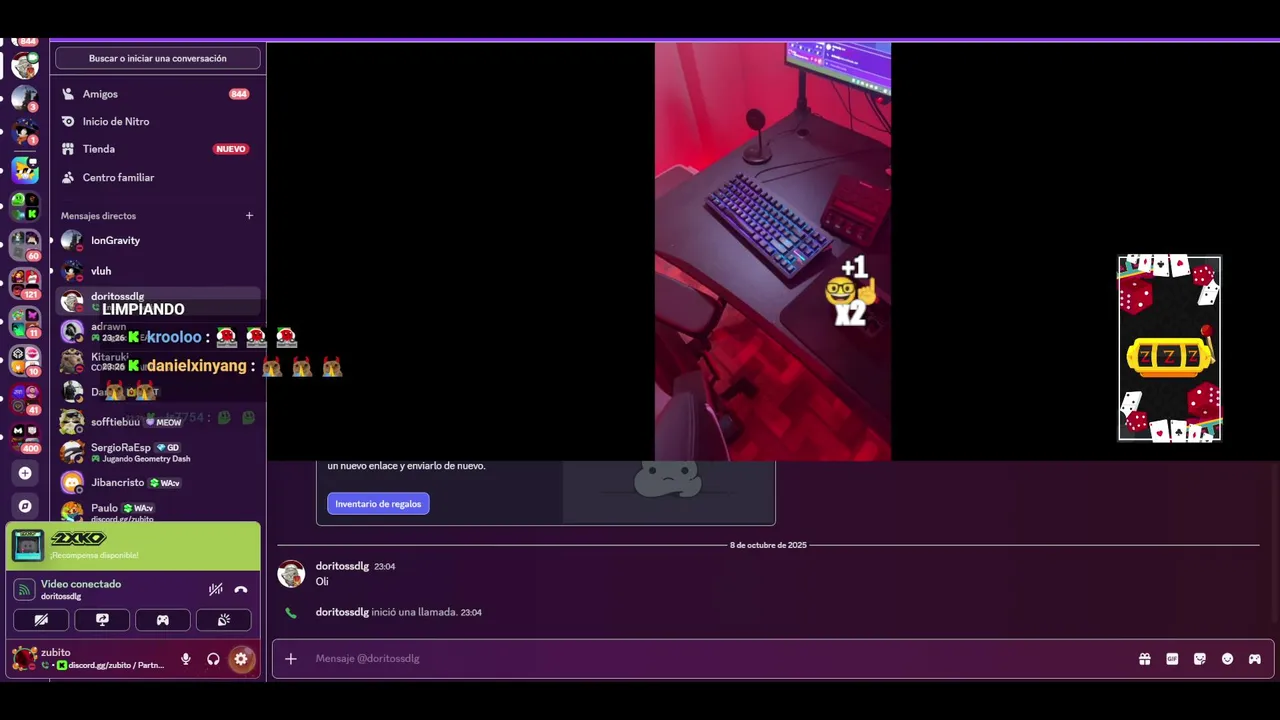The width and height of the screenshot is (1280, 720).
Task: Open doritossdlg conversation in DM list
Action: 158,301
